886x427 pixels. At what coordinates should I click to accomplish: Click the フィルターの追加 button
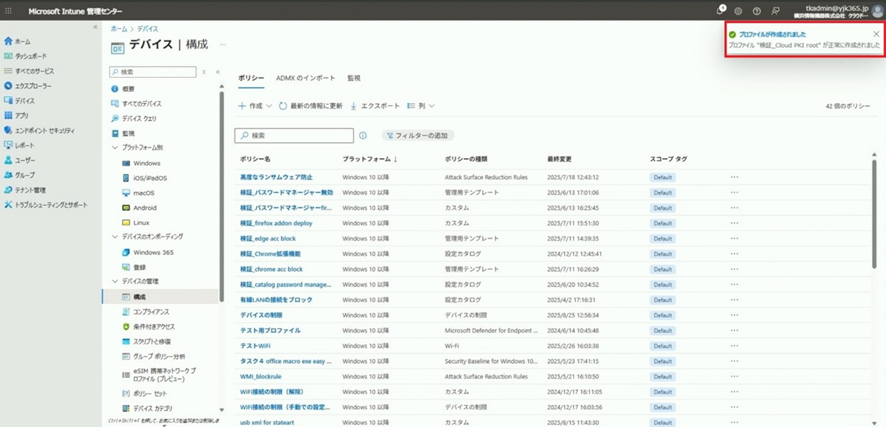pyautogui.click(x=416, y=135)
